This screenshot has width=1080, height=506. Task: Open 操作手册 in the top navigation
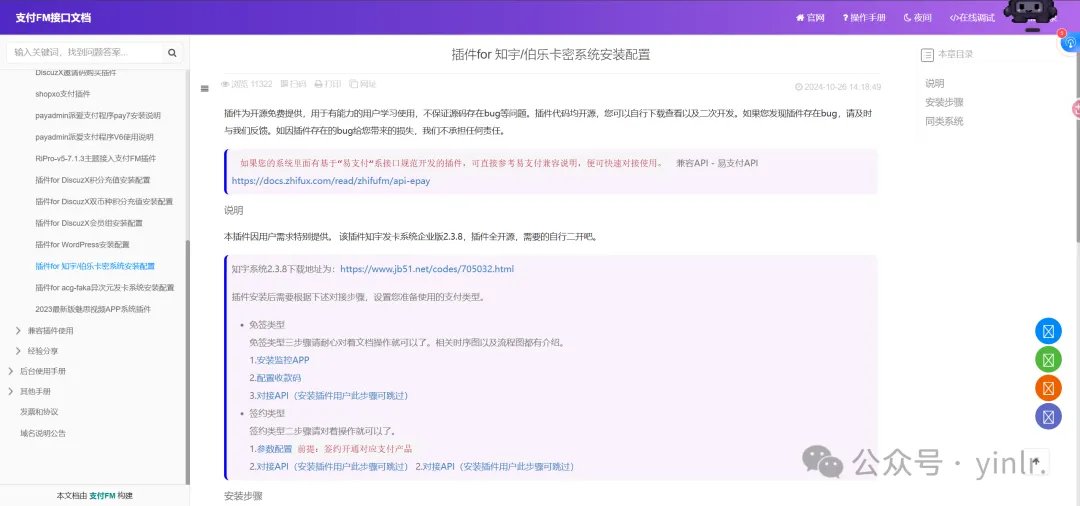(x=864, y=18)
